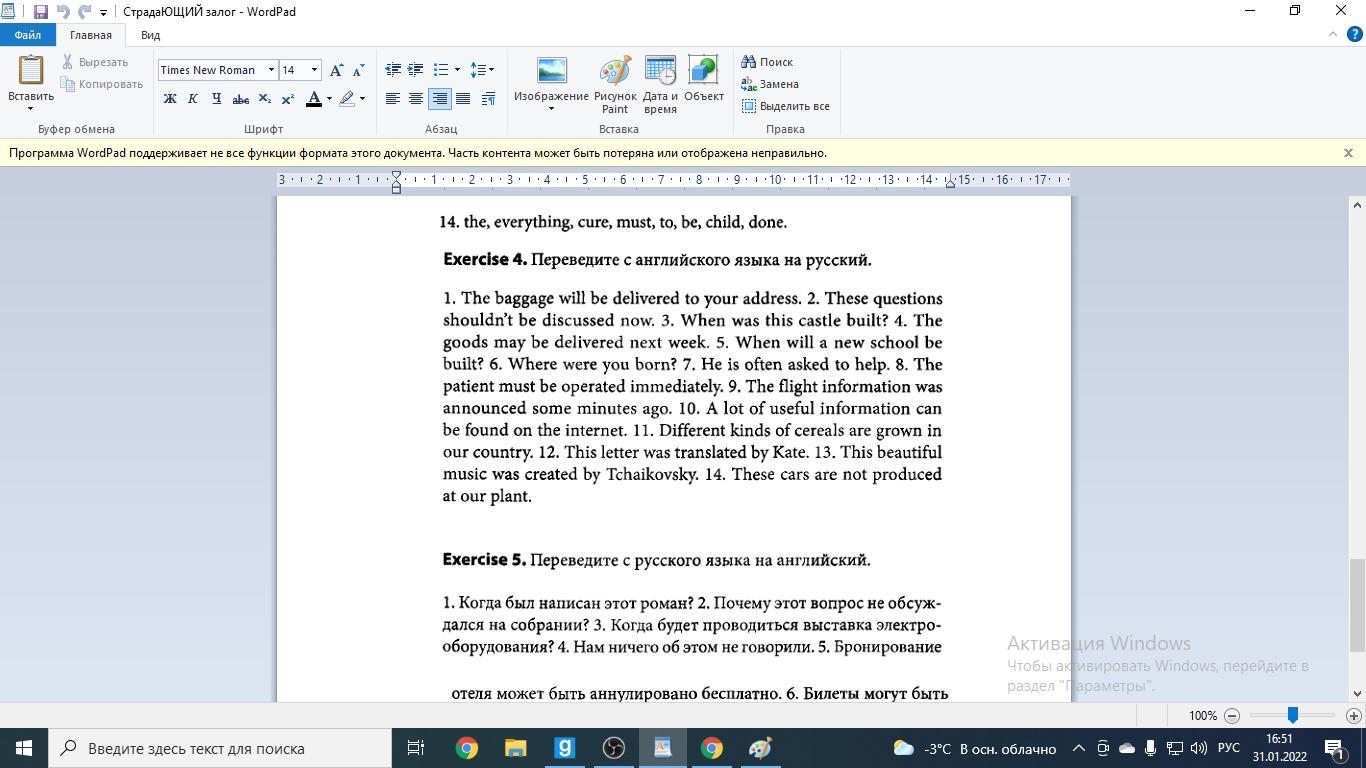Justify the paragraph text
This screenshot has width=1366, height=768.
pos(463,99)
